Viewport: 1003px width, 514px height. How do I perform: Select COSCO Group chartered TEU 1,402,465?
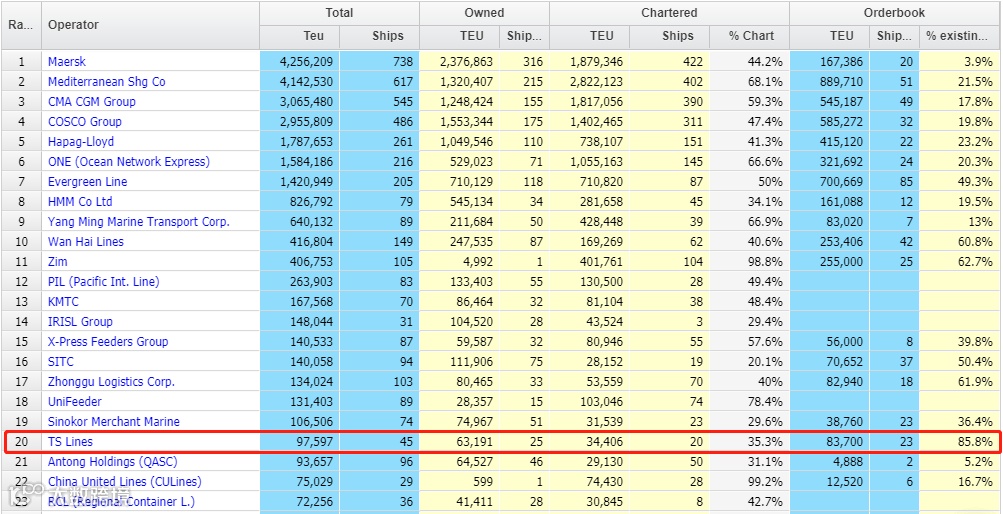click(589, 121)
